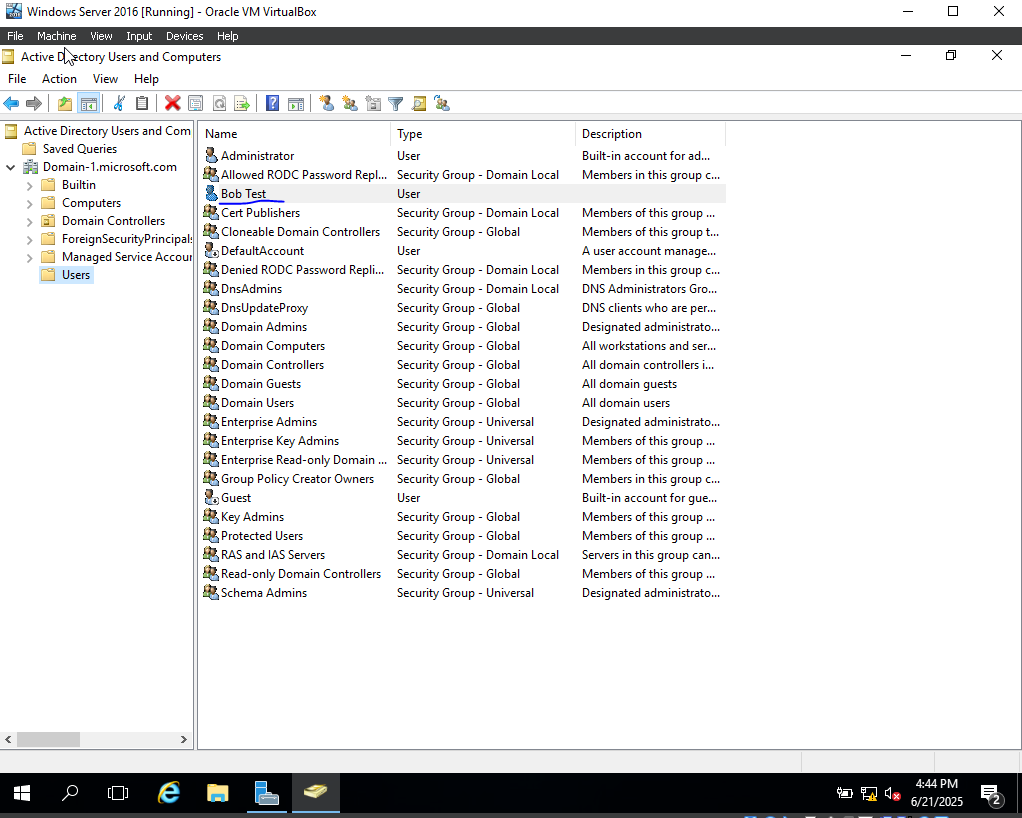Click the tree pane horizontal scrollbar thumb

pyautogui.click(x=48, y=739)
